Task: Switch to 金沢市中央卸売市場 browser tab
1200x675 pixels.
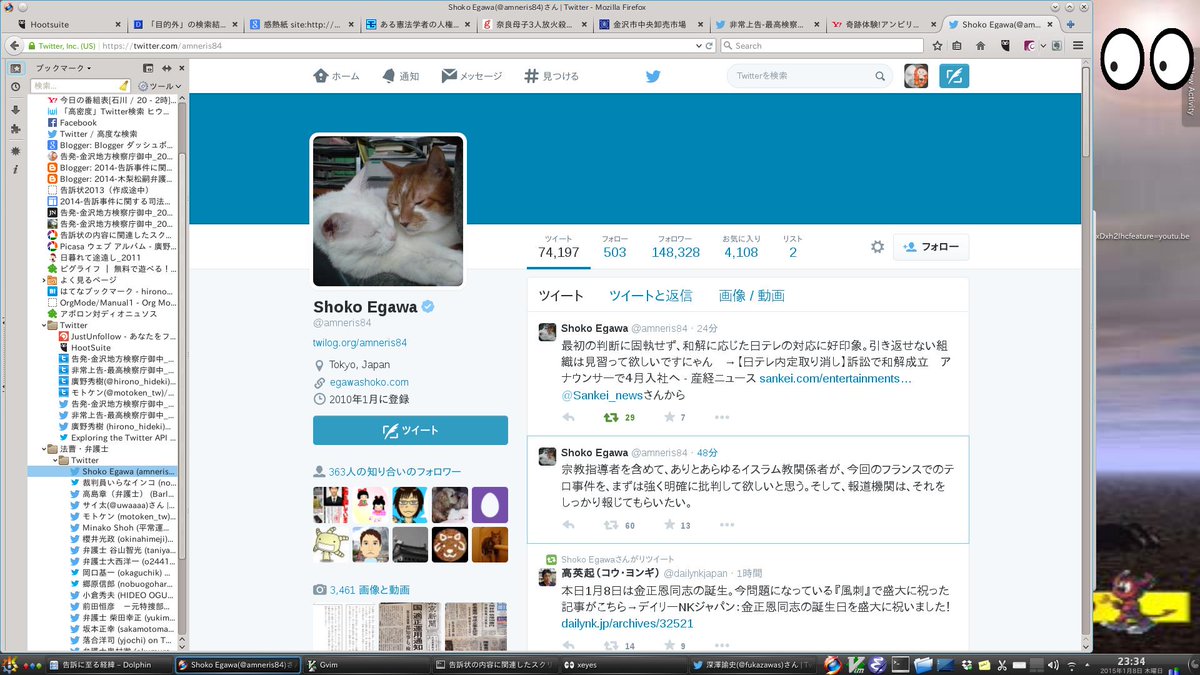Action: [x=652, y=23]
